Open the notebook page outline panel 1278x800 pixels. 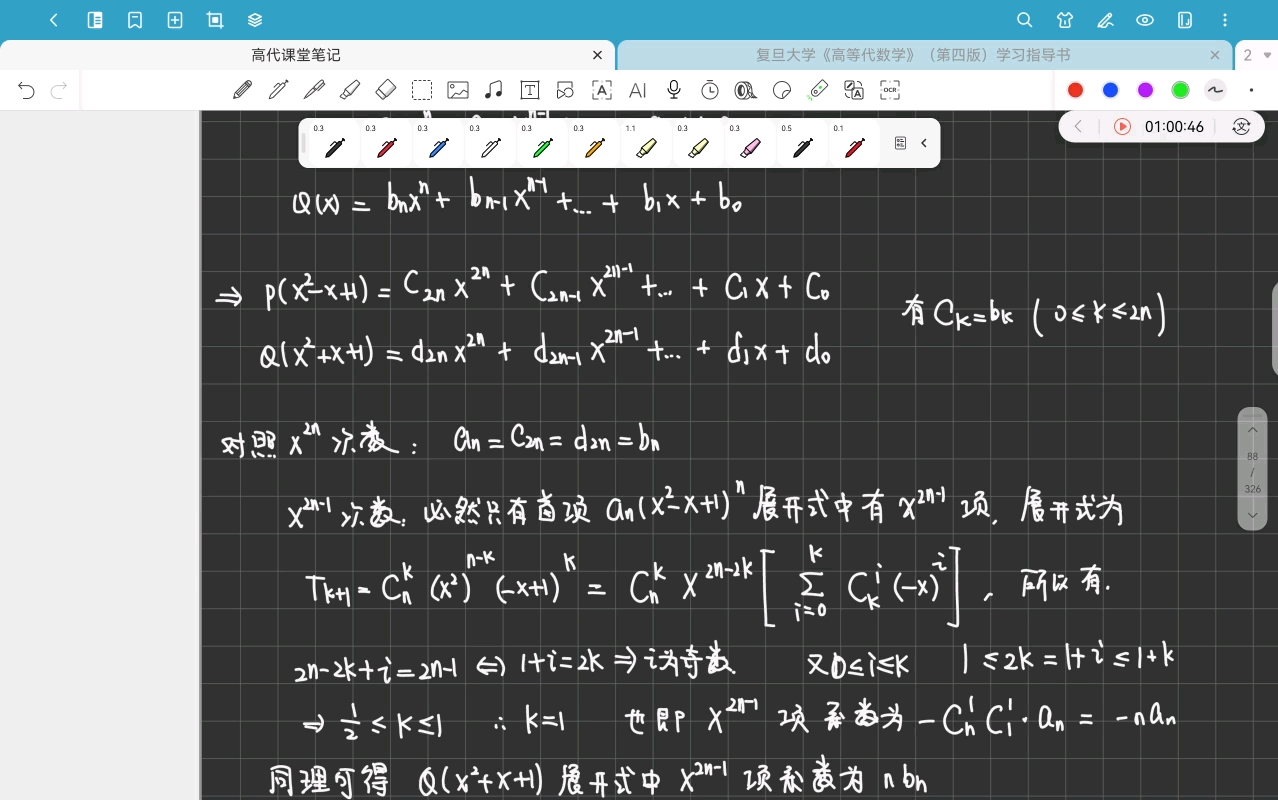[x=95, y=20]
